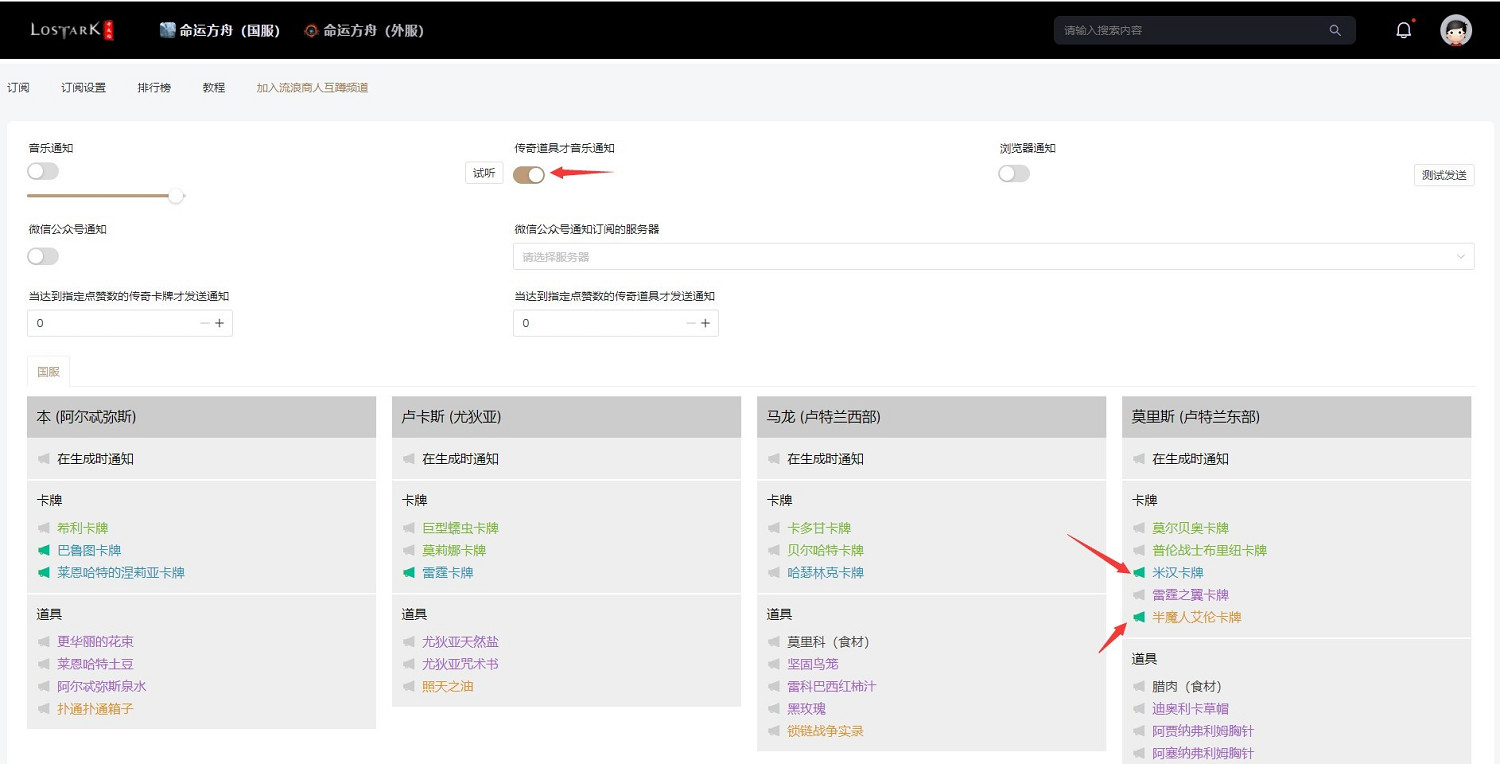
Task: Enable the 音乐通知 switch
Action: point(42,171)
